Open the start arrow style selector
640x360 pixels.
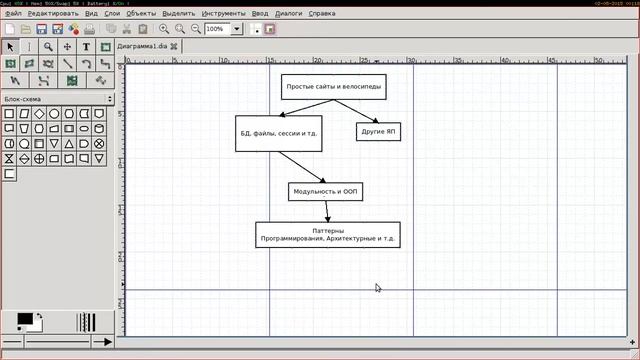click(12, 342)
